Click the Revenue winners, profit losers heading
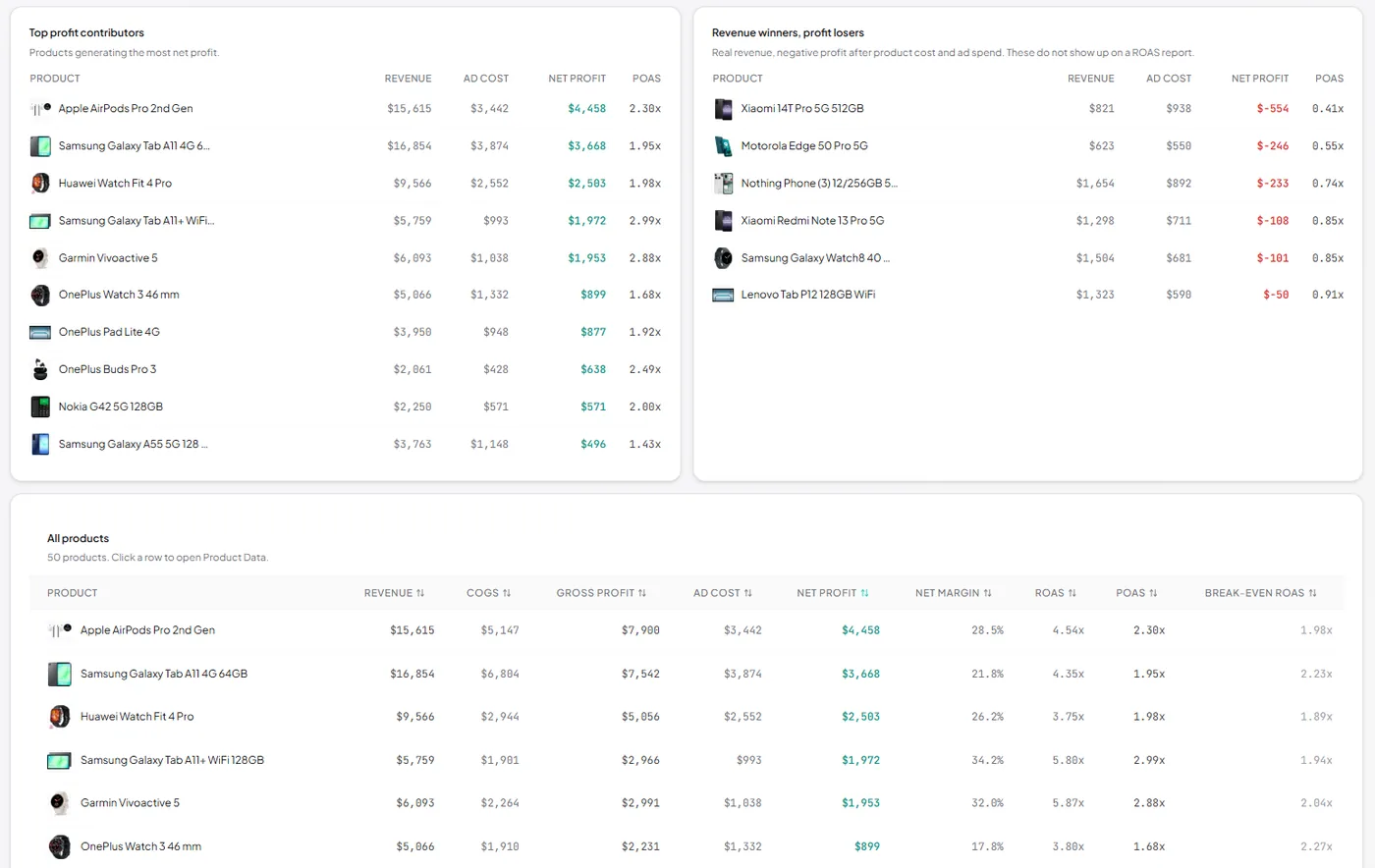This screenshot has height=868, width=1375. (x=788, y=32)
